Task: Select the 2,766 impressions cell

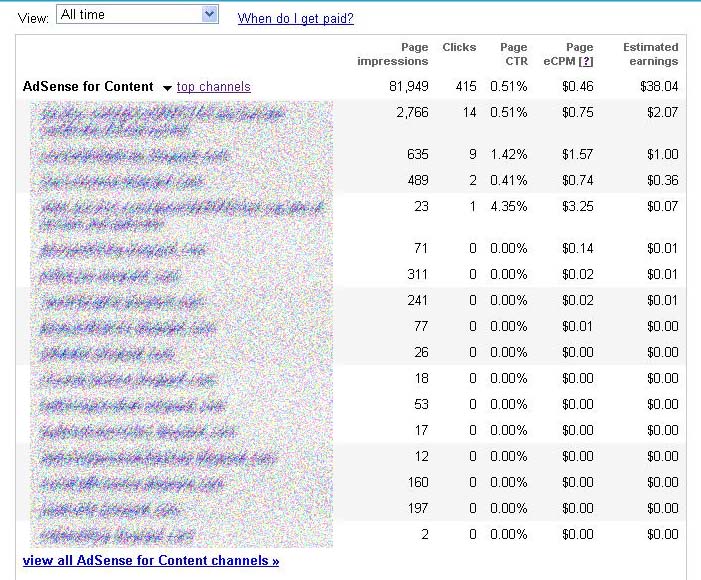Action: click(x=412, y=112)
